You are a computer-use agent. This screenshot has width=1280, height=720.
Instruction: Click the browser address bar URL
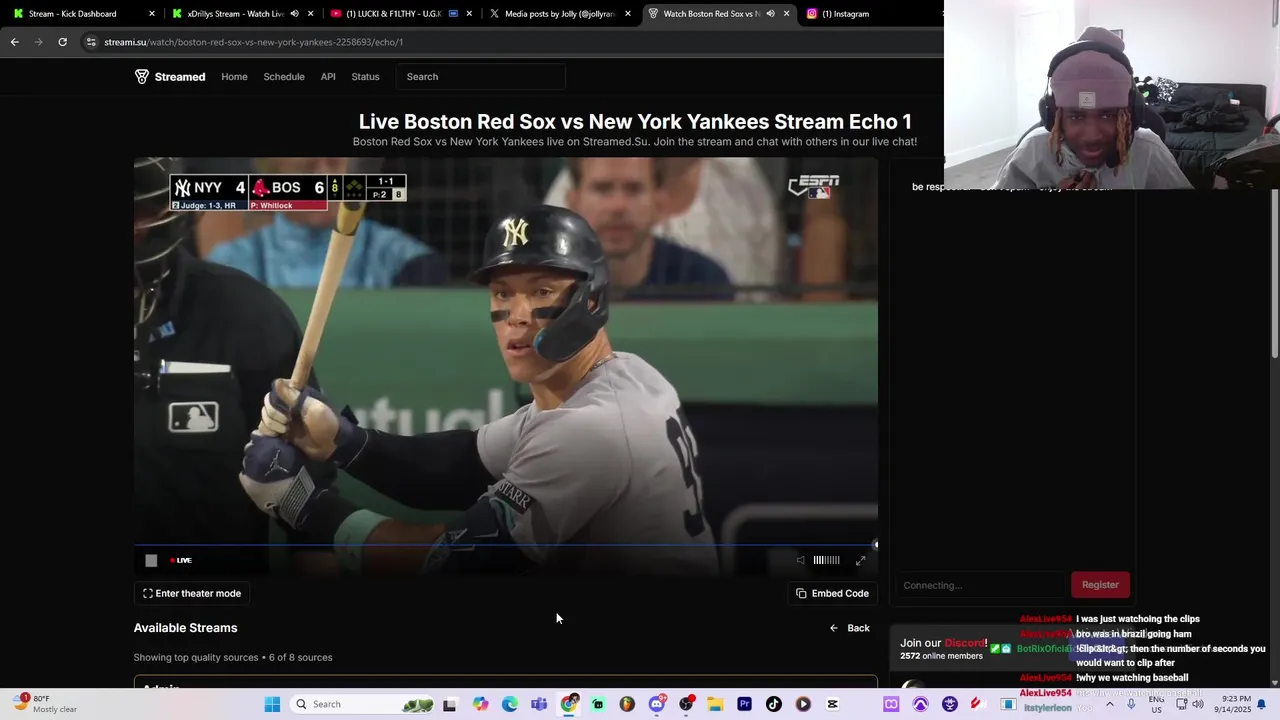click(254, 42)
